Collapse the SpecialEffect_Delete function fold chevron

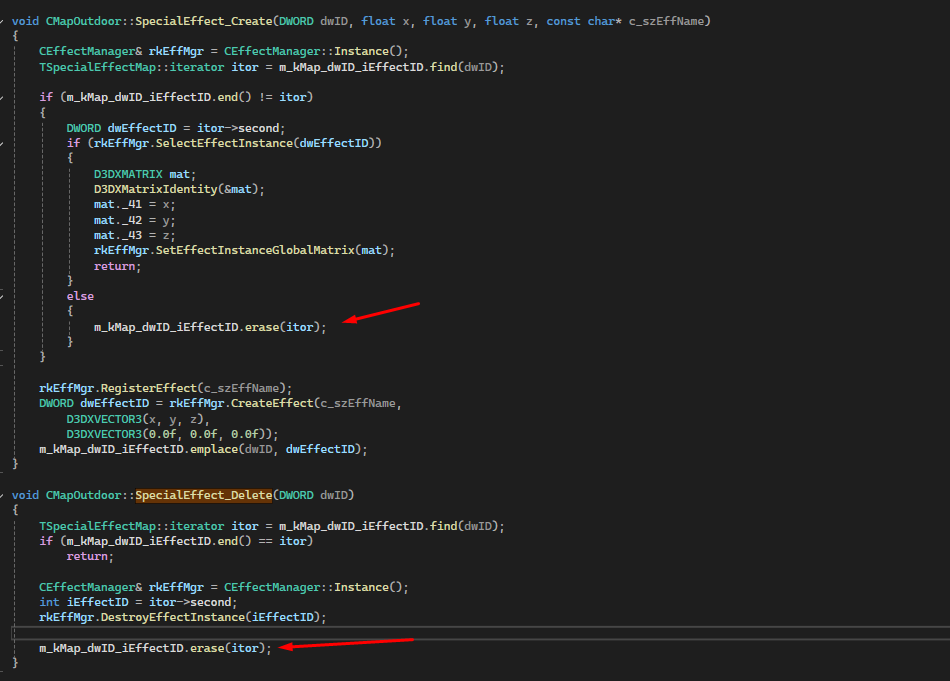[3, 495]
